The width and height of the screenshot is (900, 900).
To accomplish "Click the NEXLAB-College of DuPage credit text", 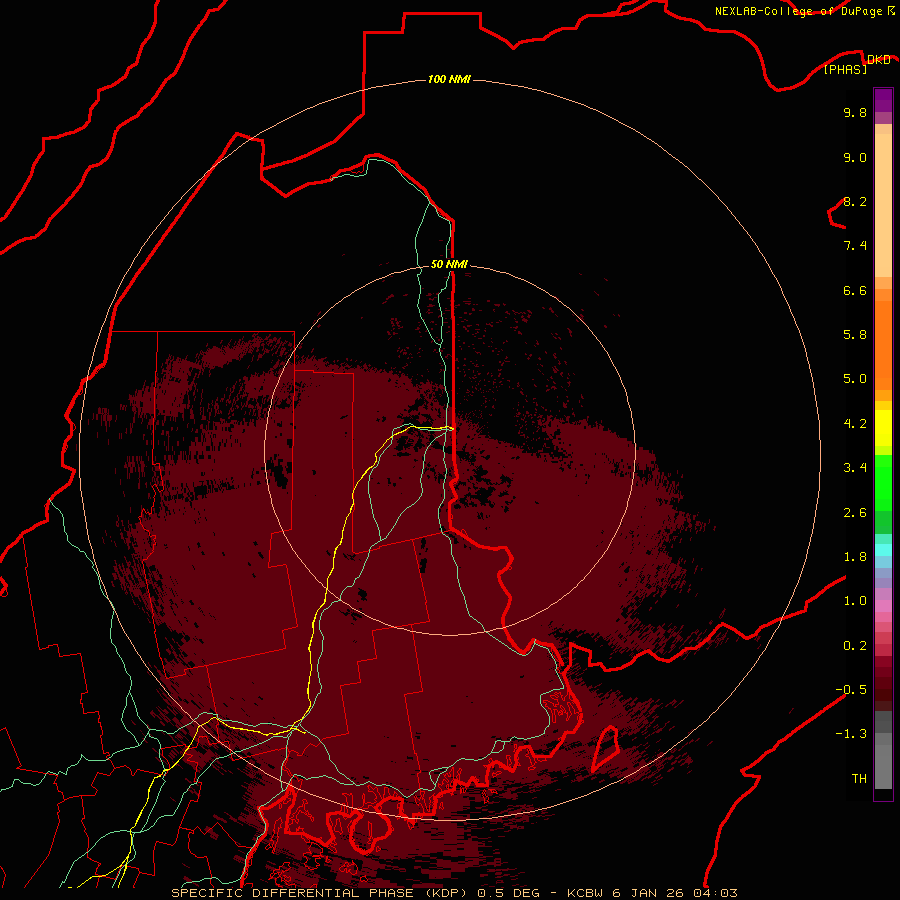I will click(798, 11).
